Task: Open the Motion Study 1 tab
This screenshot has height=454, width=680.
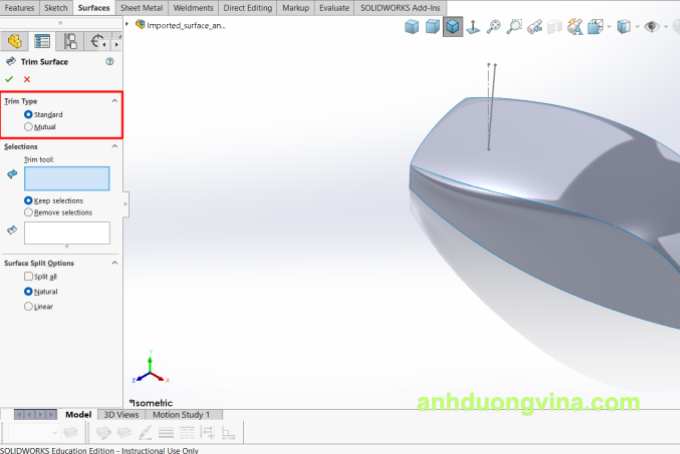Action: [181, 414]
